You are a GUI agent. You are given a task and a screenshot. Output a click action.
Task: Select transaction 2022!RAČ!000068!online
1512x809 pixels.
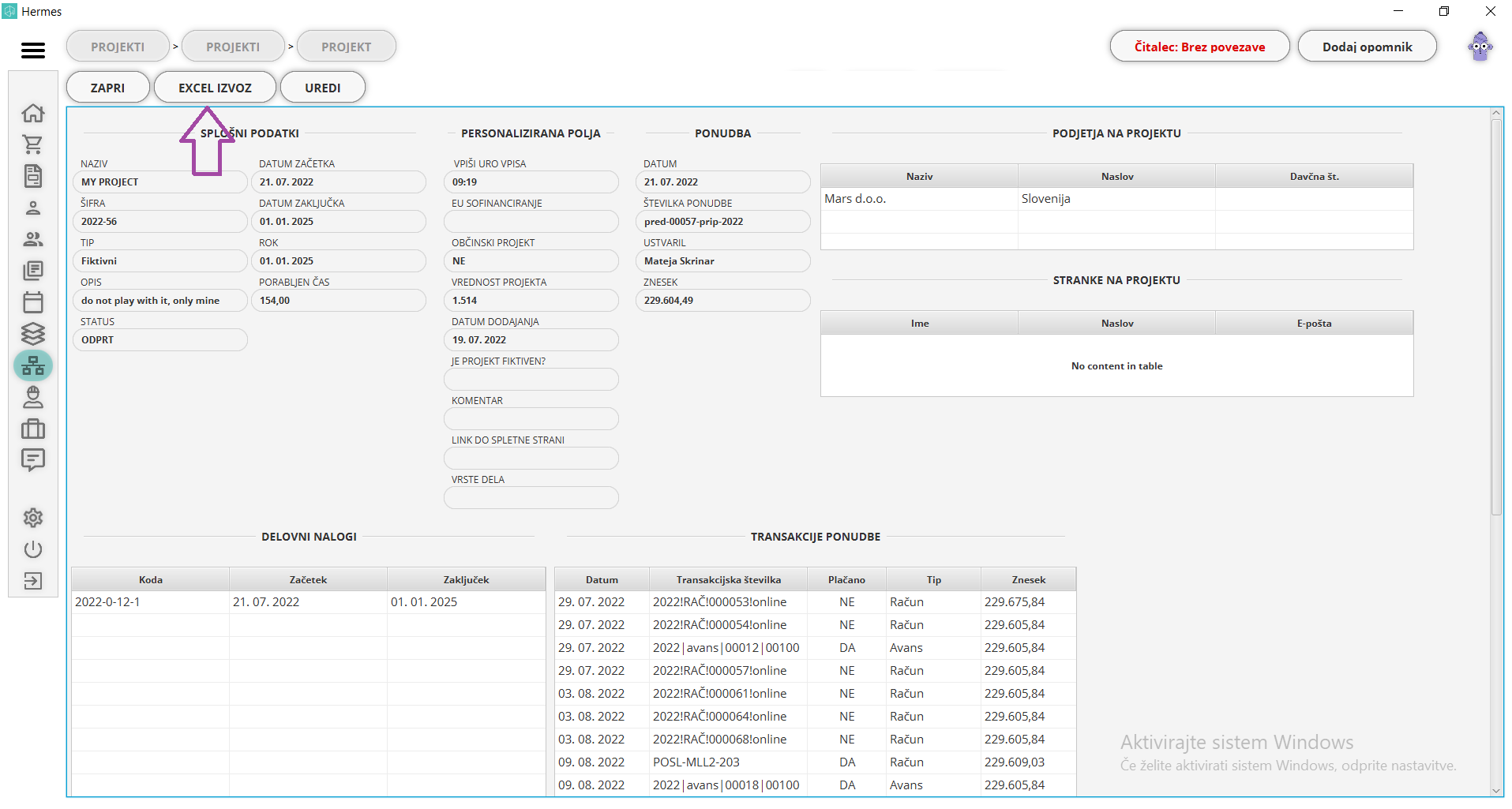pos(815,740)
